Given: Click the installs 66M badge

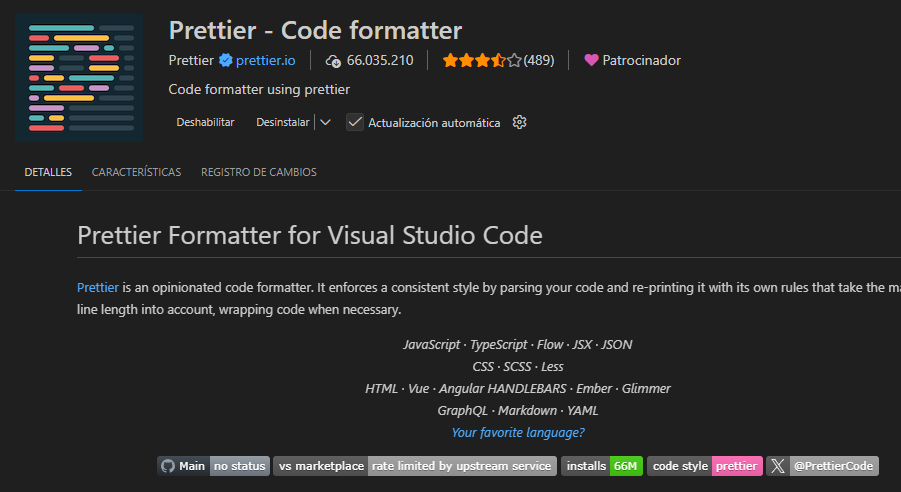Looking at the screenshot, I should 601,466.
